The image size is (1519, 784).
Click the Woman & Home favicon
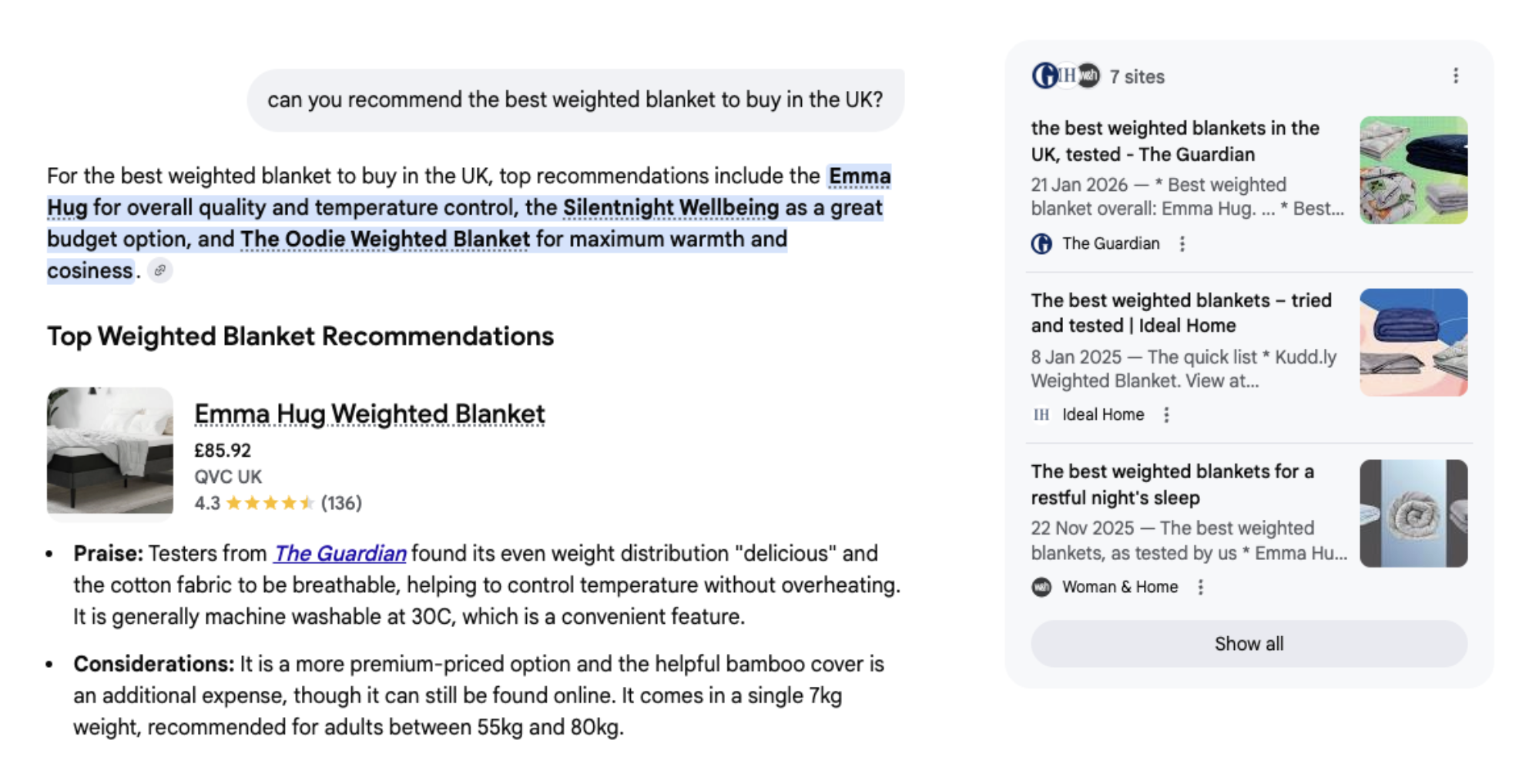1041,588
